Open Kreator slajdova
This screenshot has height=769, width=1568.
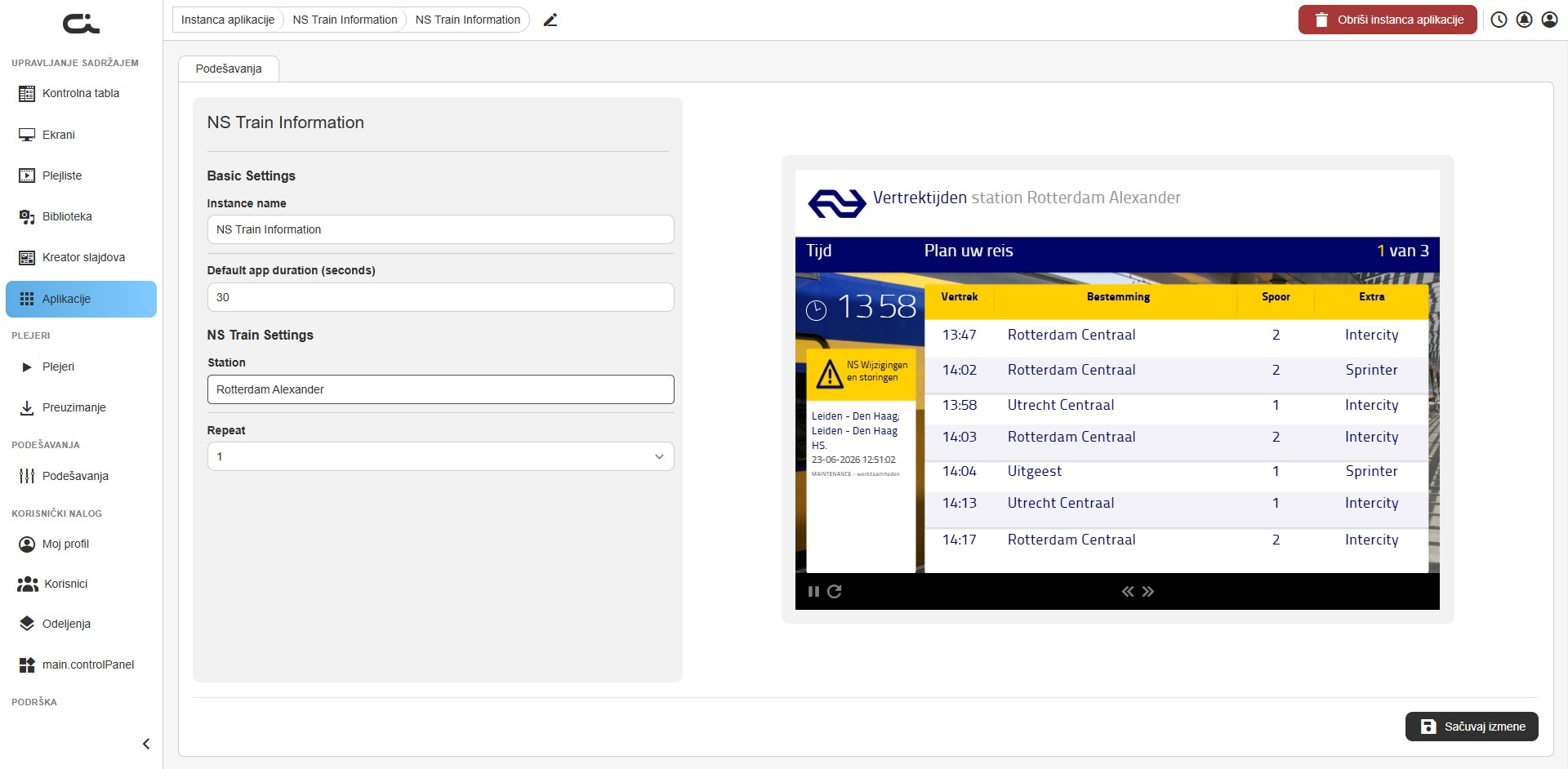click(x=81, y=257)
